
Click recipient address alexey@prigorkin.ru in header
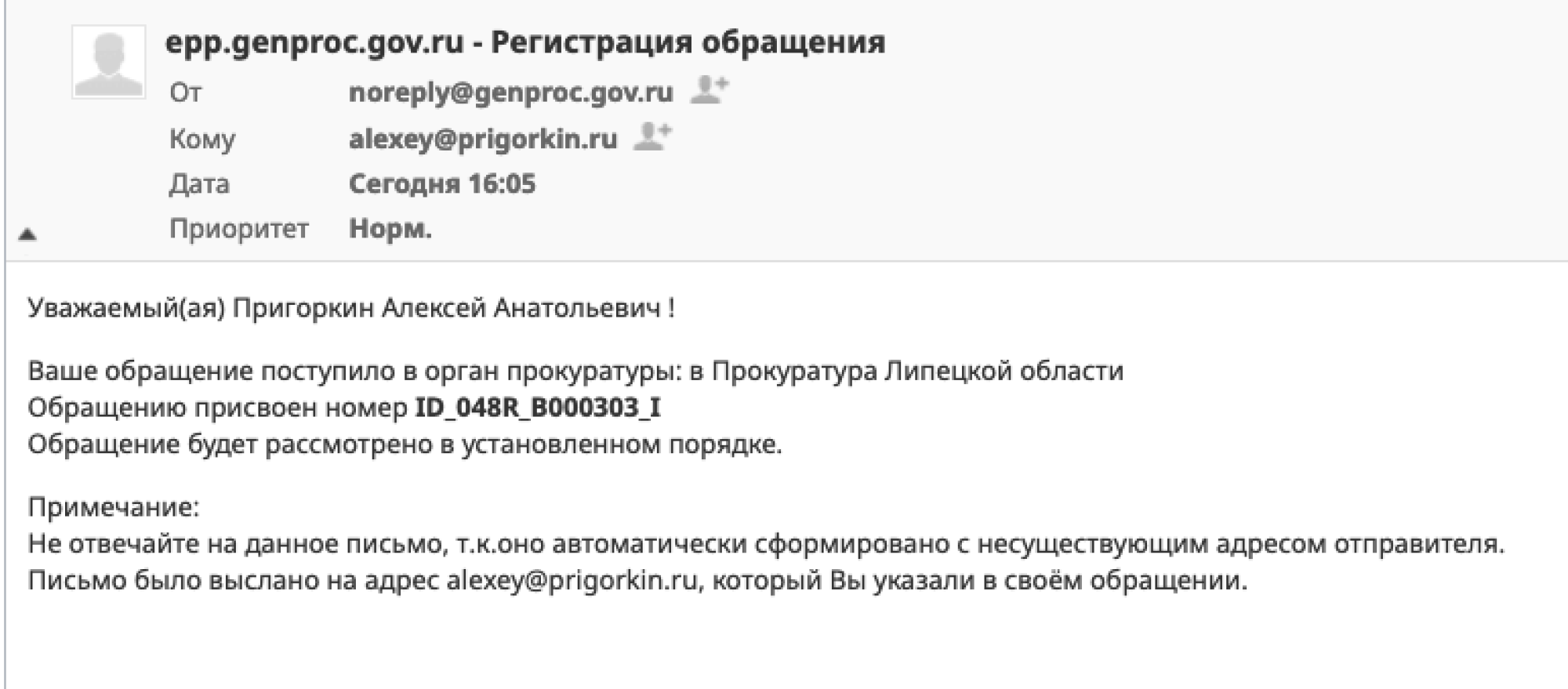483,139
